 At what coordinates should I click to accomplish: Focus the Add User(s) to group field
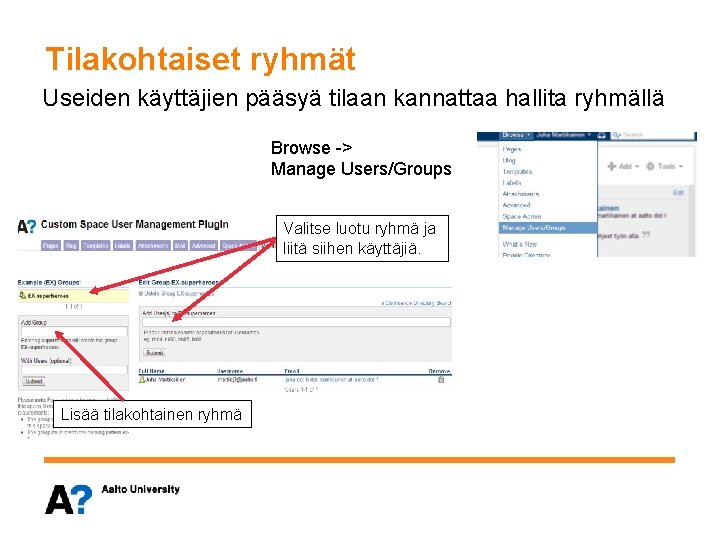296,322
